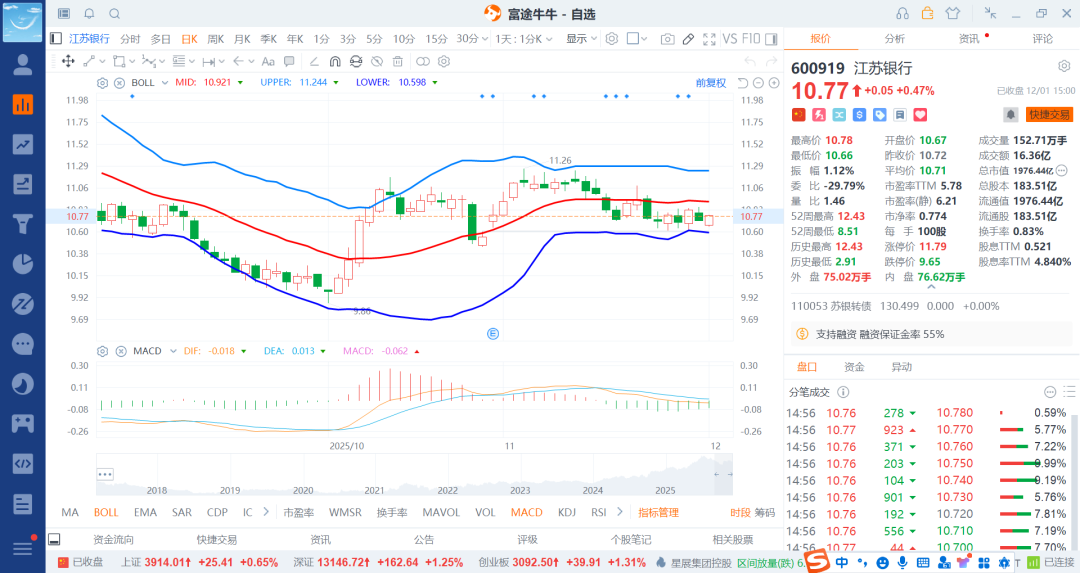Toggle LOWER line visibility arrow
This screenshot has height=573, width=1080.
435,83
